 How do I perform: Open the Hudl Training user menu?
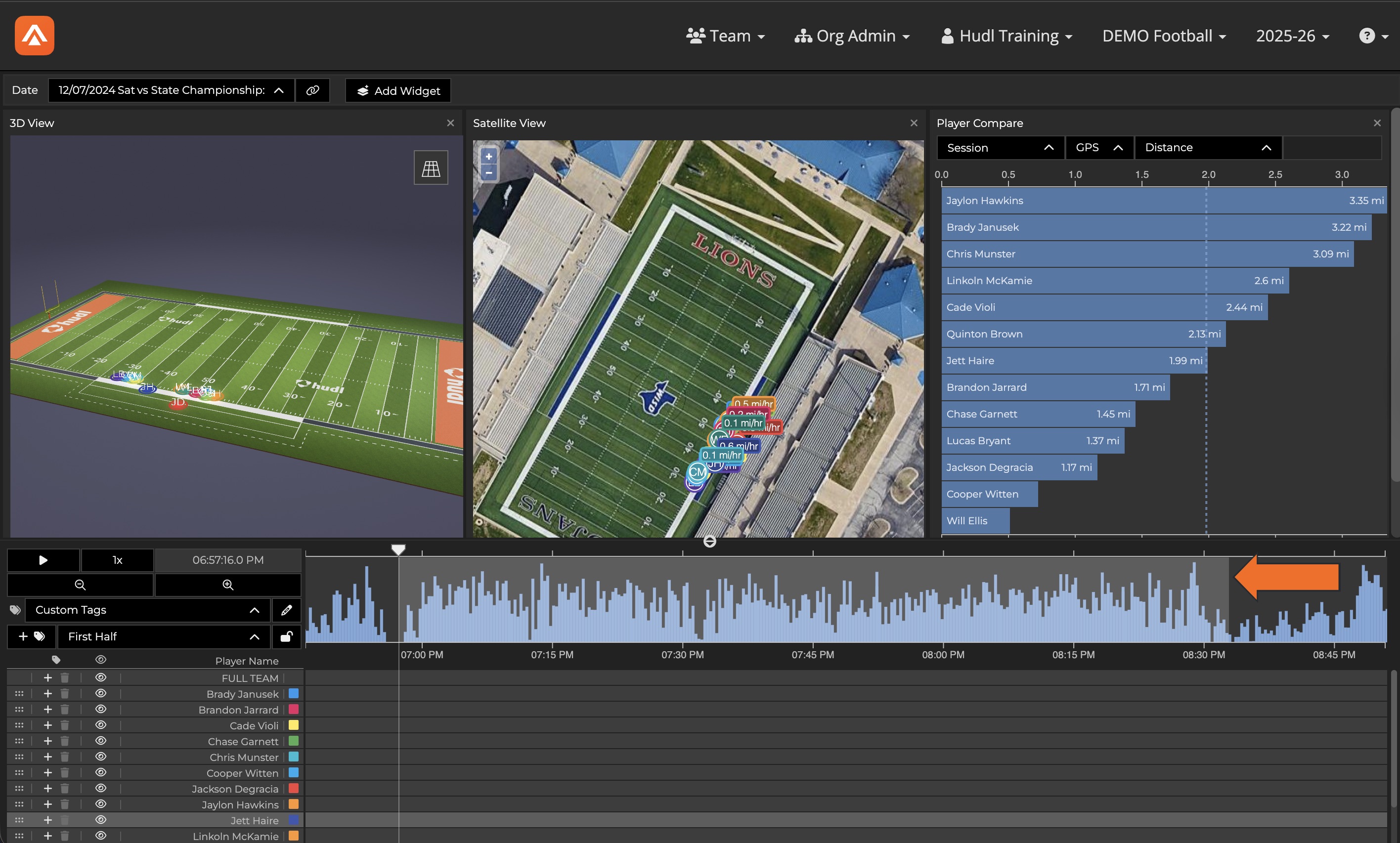tap(1007, 36)
